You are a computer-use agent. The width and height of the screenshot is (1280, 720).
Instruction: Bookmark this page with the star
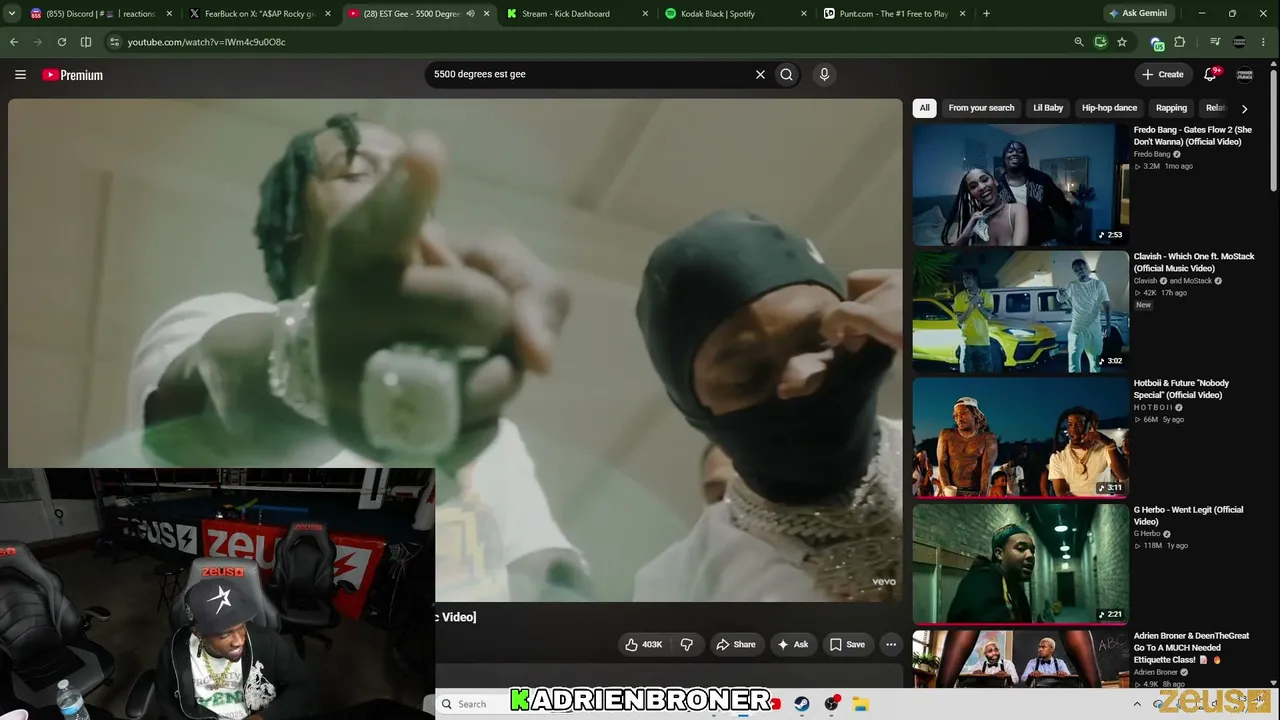coord(1122,42)
